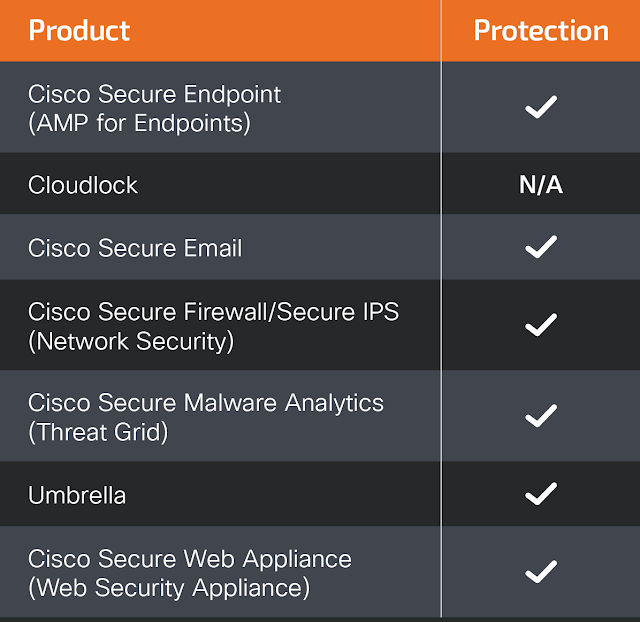
Task: Click the checkmark for Cisco Secure Endpoint
Action: point(541,107)
